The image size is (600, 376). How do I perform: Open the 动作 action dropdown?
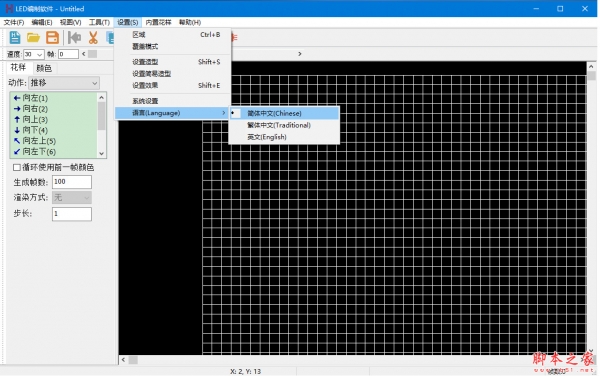point(64,83)
